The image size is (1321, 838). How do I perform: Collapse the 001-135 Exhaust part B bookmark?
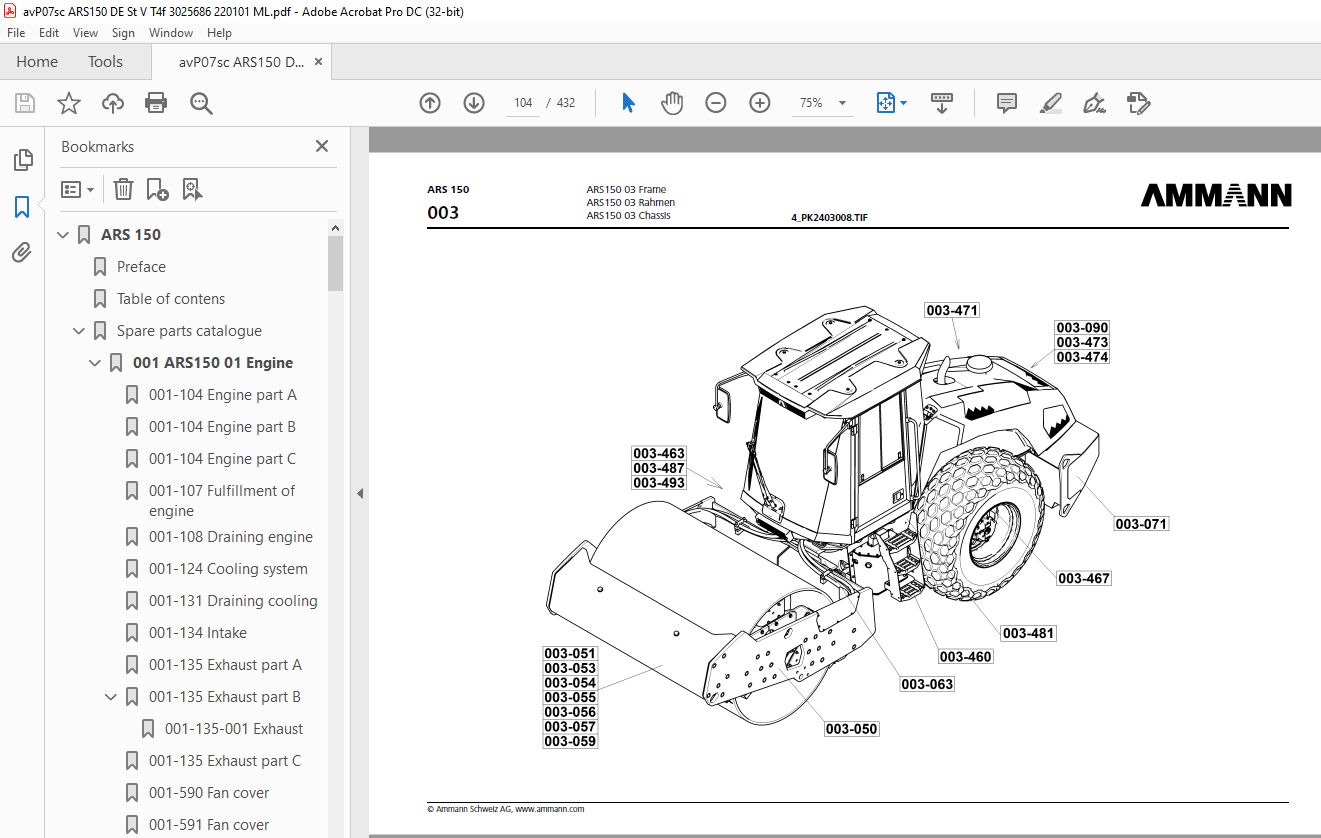click(x=111, y=697)
